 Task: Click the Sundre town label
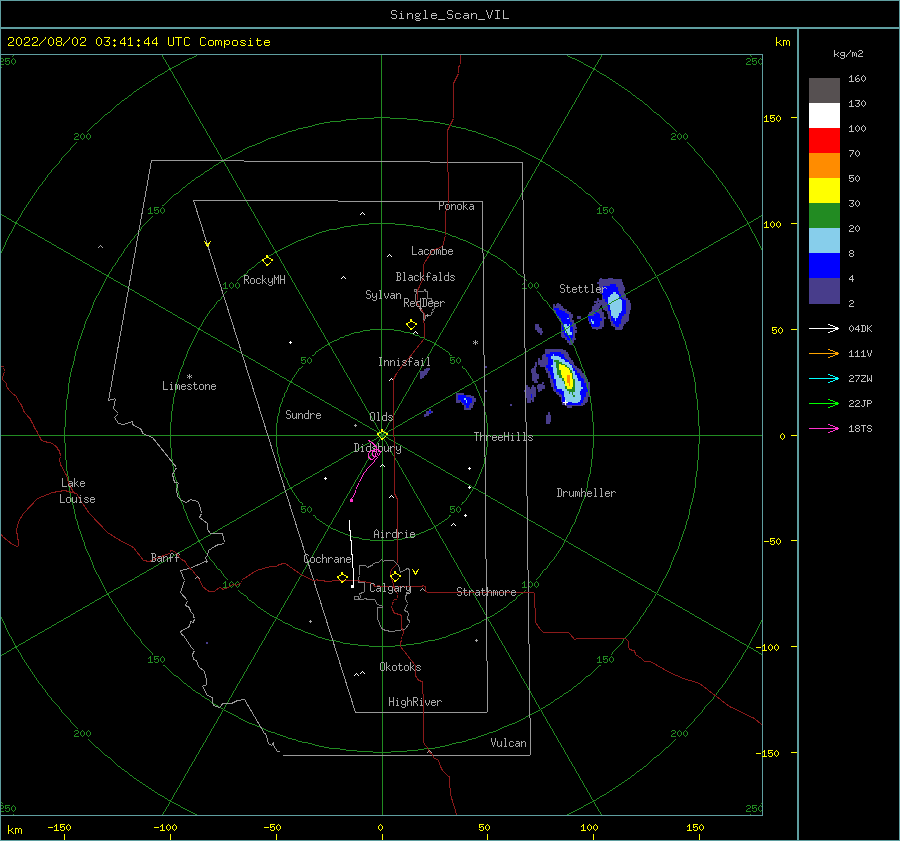(303, 414)
